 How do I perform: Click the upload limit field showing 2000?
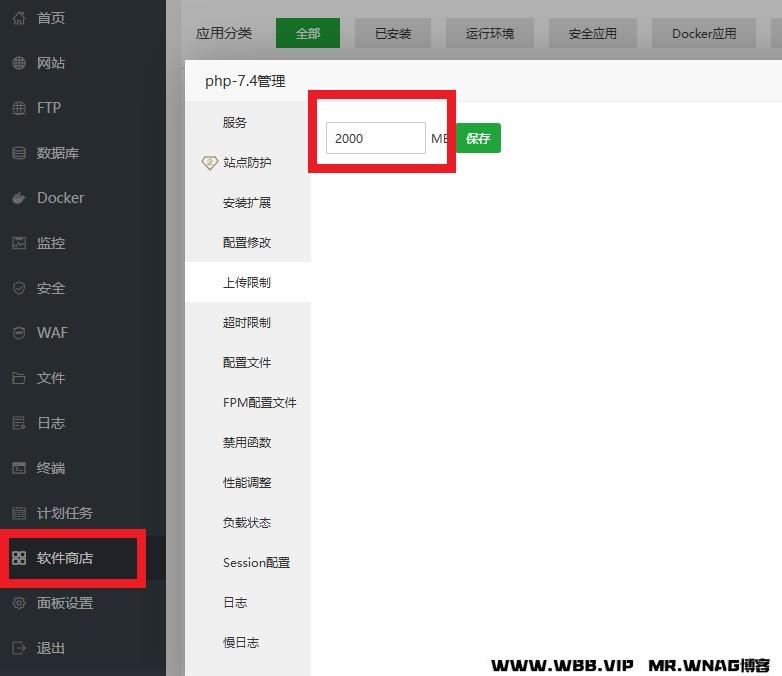tap(376, 138)
